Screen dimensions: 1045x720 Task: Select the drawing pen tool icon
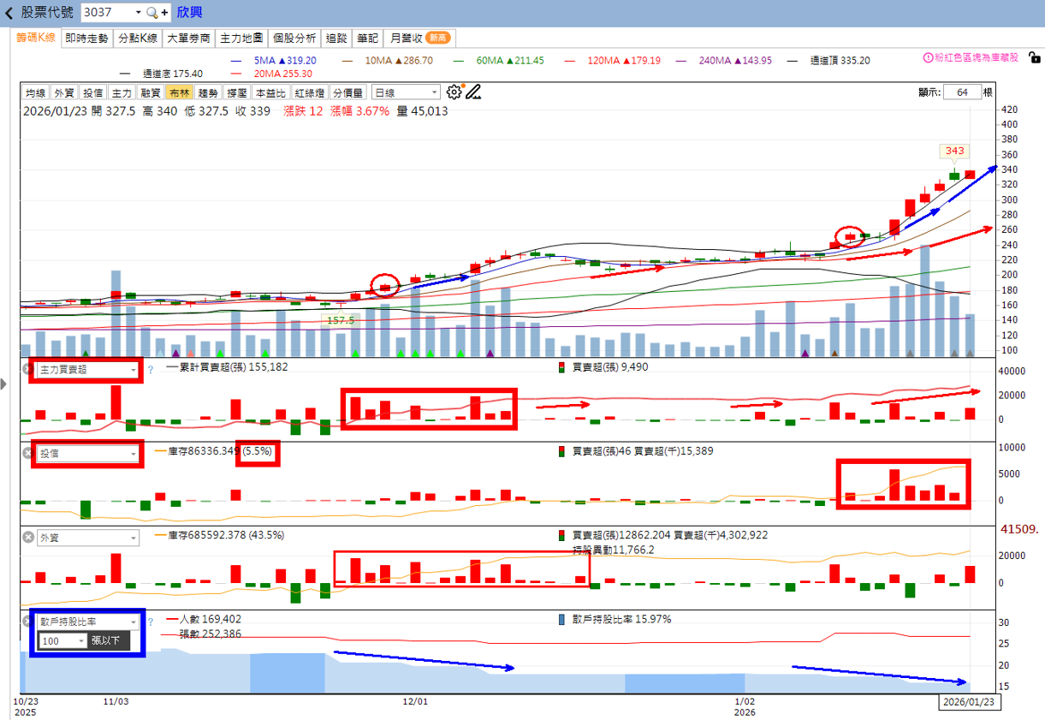click(x=473, y=92)
